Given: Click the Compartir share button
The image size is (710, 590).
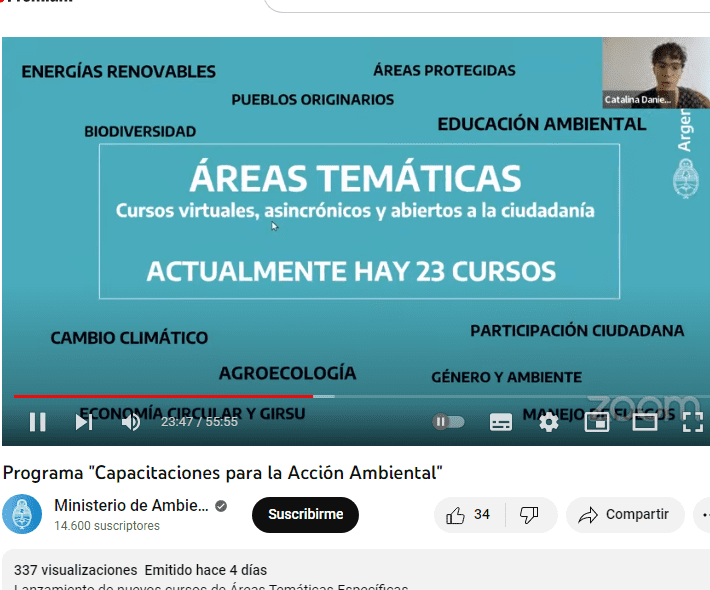Looking at the screenshot, I should click(x=625, y=515).
